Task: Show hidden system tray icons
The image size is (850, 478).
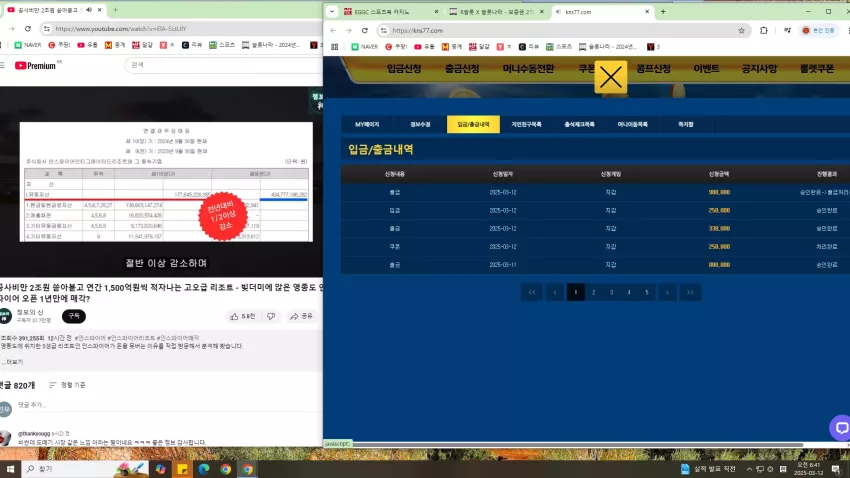Action: [749, 469]
